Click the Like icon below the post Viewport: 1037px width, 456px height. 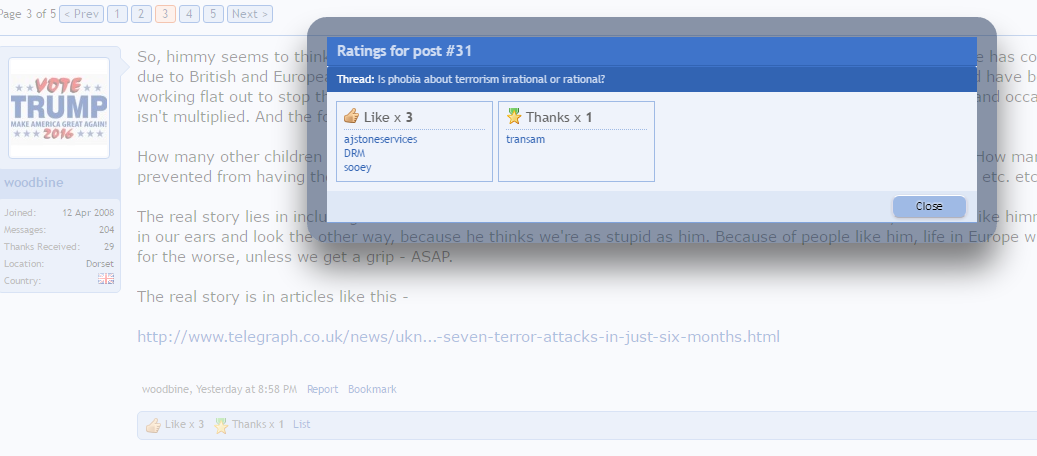coord(153,425)
